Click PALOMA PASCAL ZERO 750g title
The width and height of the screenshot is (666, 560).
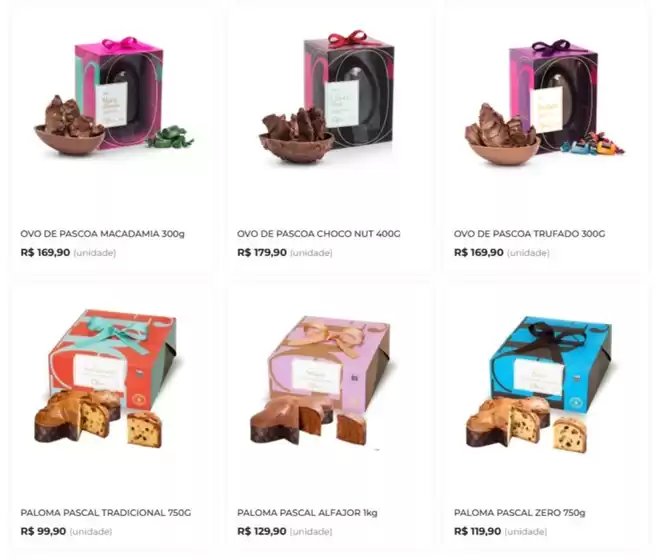pyautogui.click(x=519, y=512)
